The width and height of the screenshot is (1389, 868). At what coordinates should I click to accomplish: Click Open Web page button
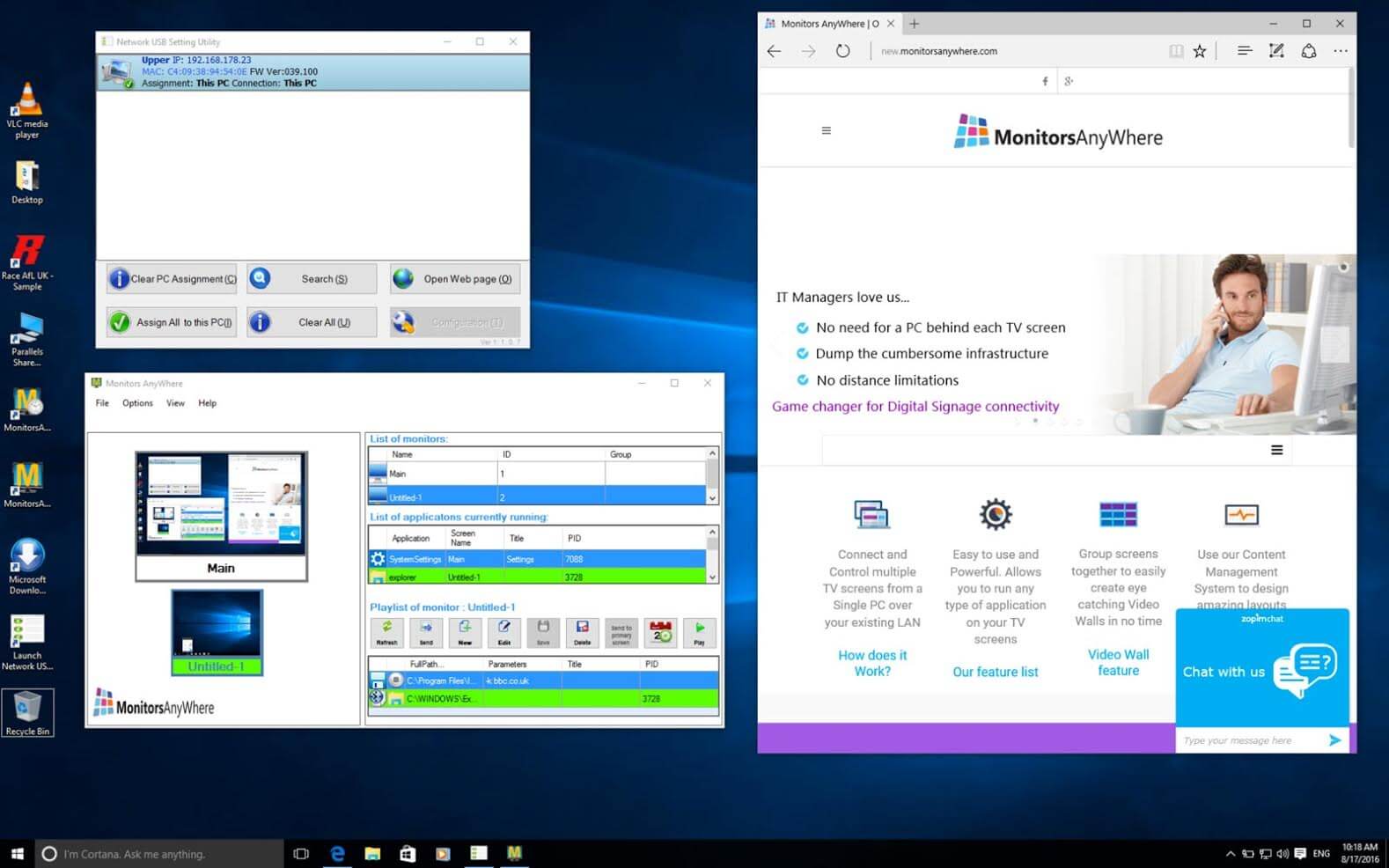coord(455,279)
